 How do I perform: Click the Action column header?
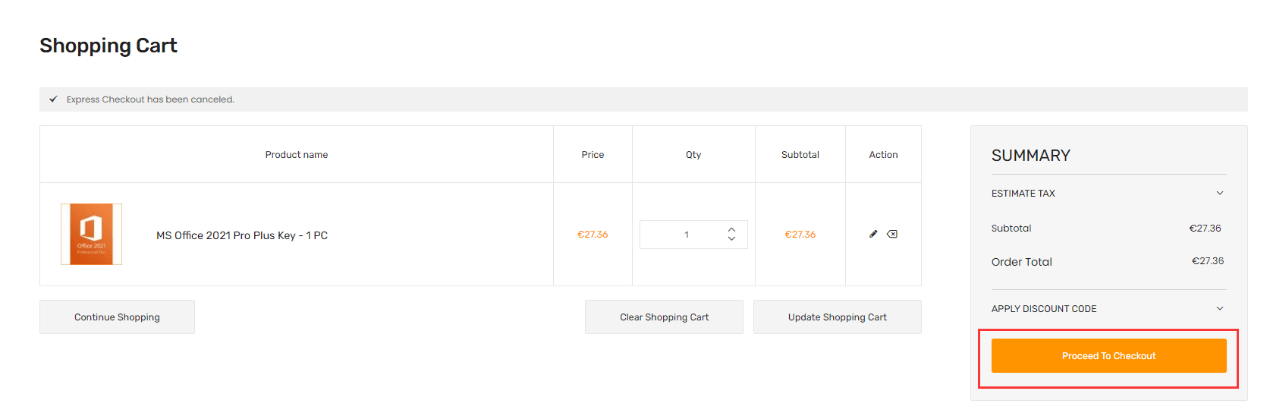(883, 155)
